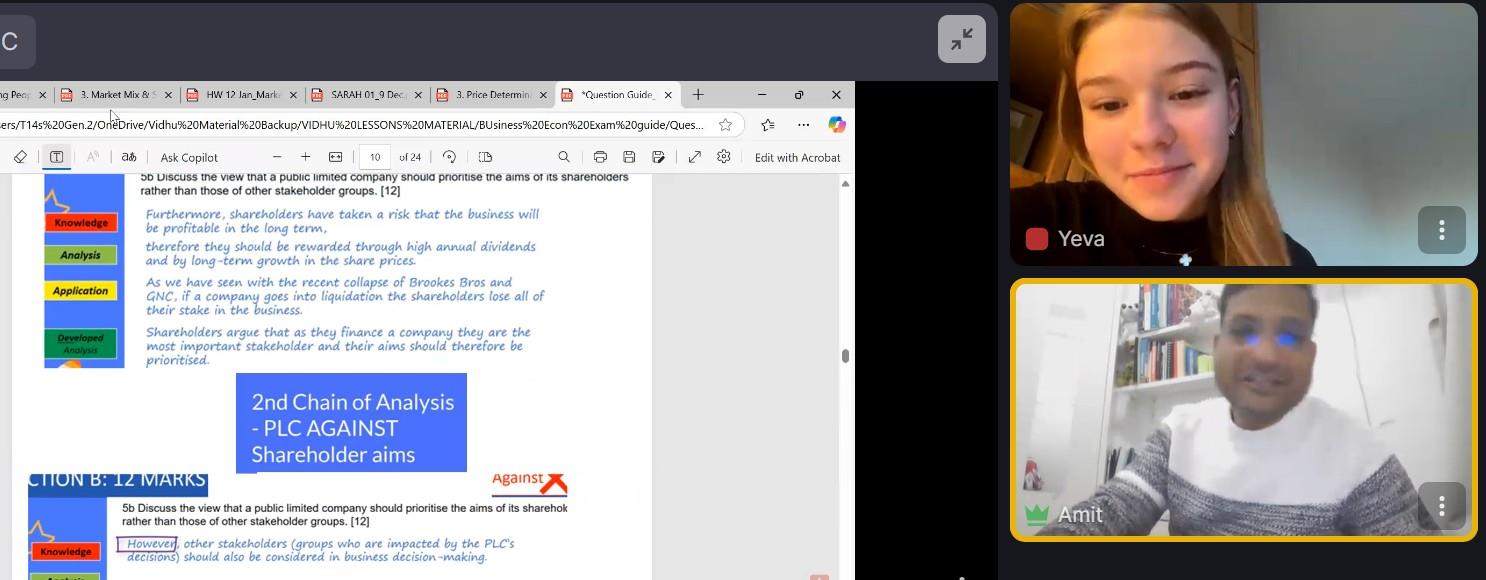Click Ask Copilot in PDF toolbar
Viewport: 1486px width, 580px height.
click(x=189, y=157)
